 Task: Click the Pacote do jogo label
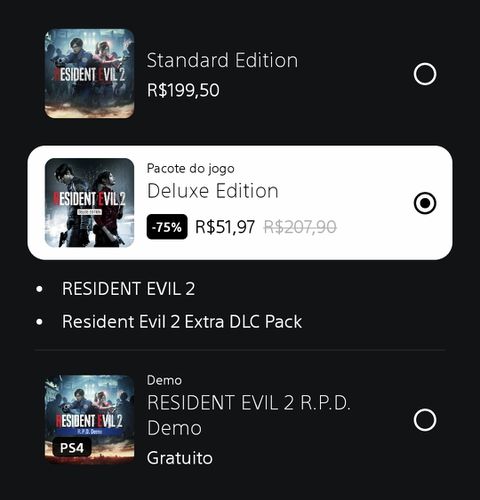pyautogui.click(x=191, y=169)
